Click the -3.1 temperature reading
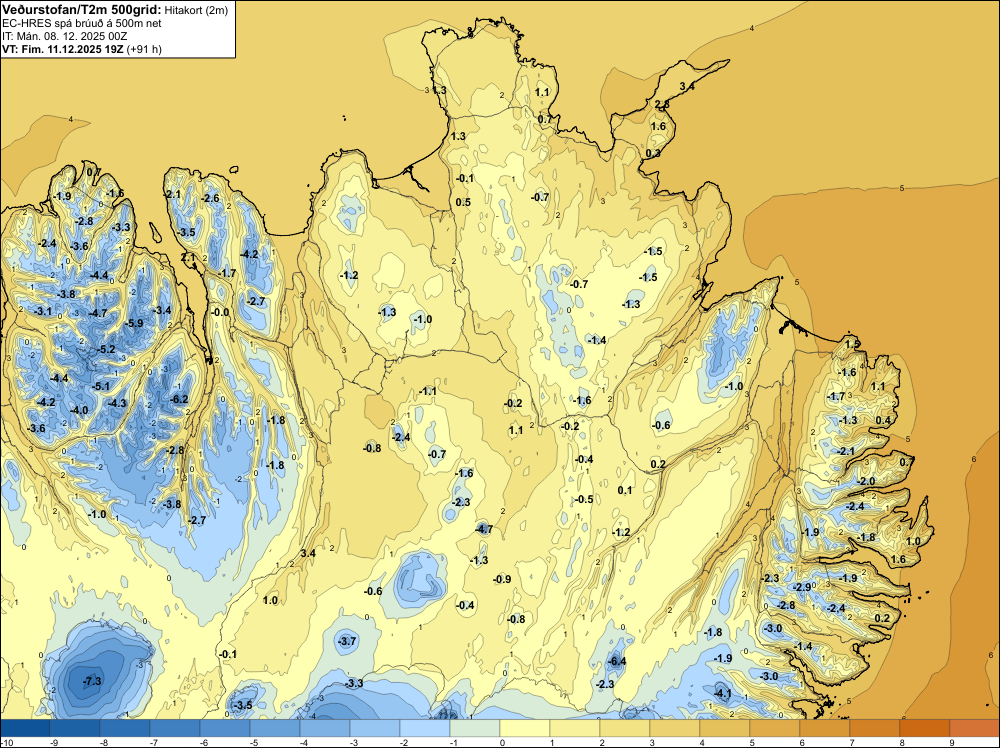This screenshot has width=1000, height=748. [43, 311]
